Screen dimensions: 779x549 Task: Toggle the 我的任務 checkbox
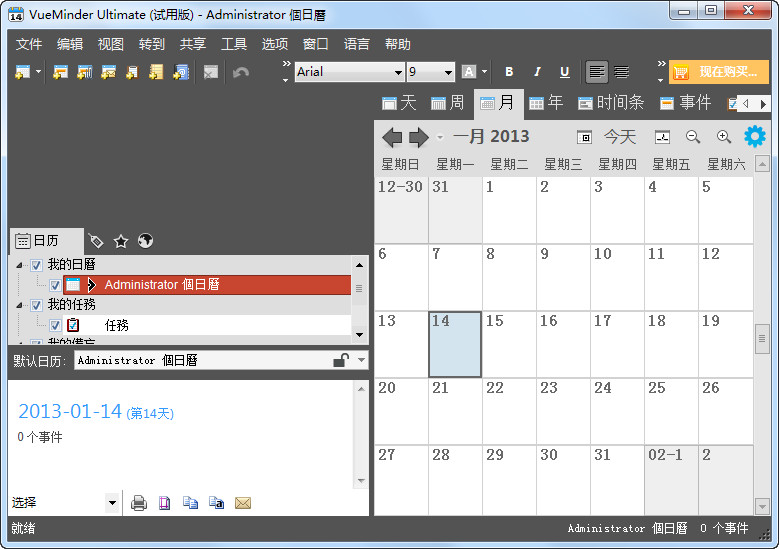(x=36, y=305)
